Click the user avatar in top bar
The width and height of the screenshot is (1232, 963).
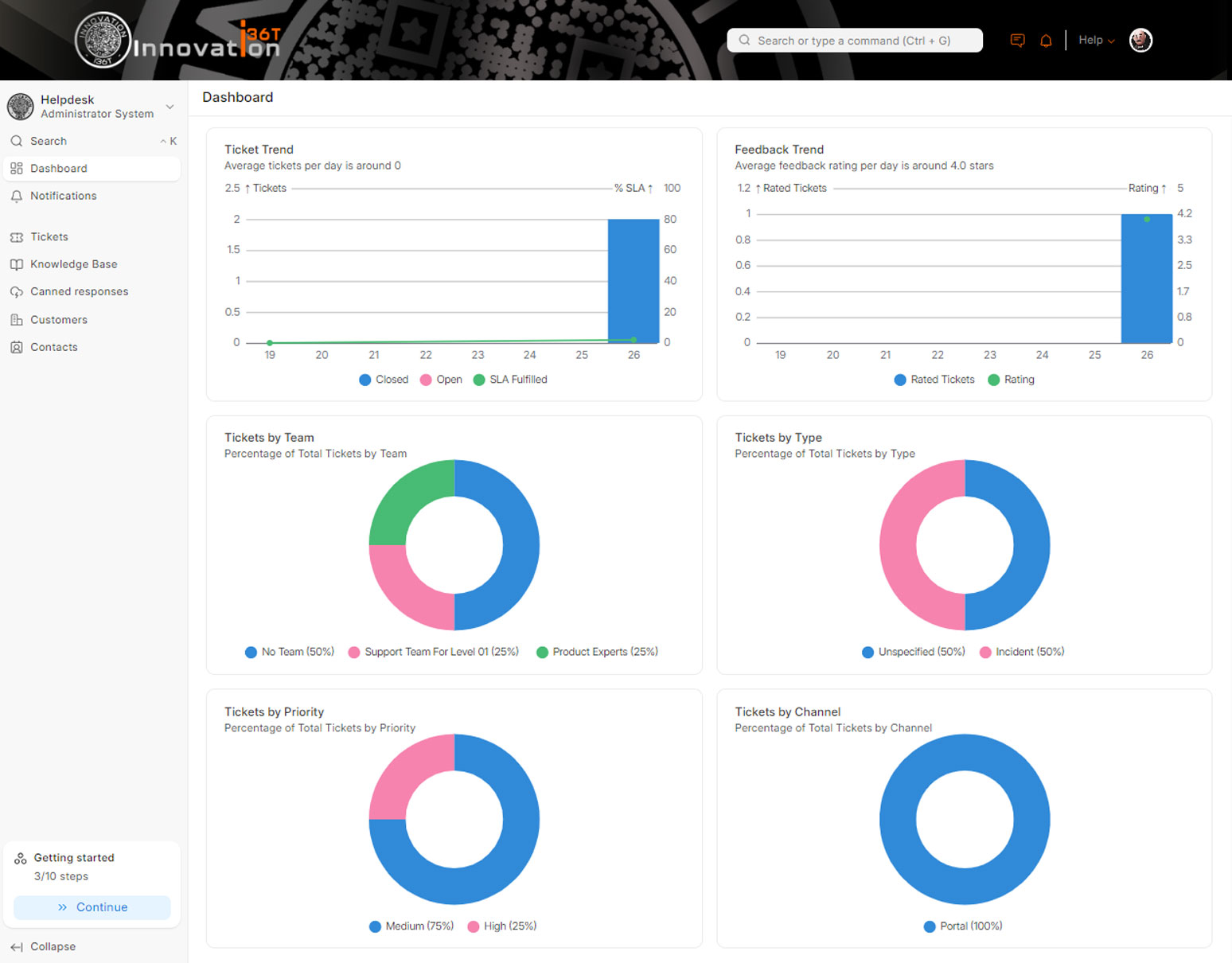coord(1140,41)
